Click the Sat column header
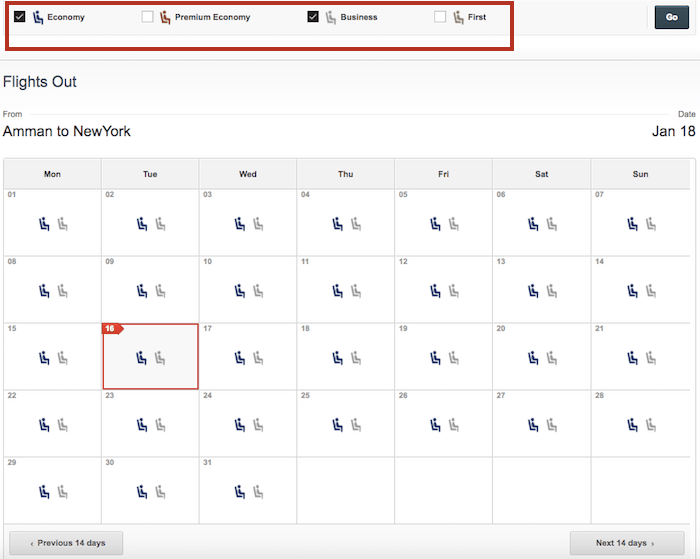The image size is (700, 559). point(542,174)
